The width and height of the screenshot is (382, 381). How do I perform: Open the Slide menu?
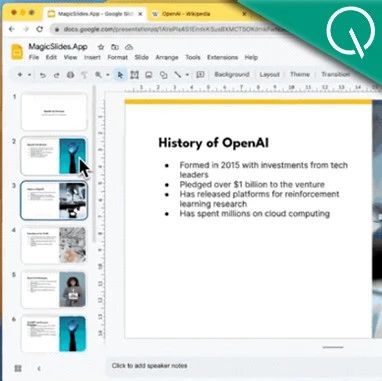pos(141,57)
